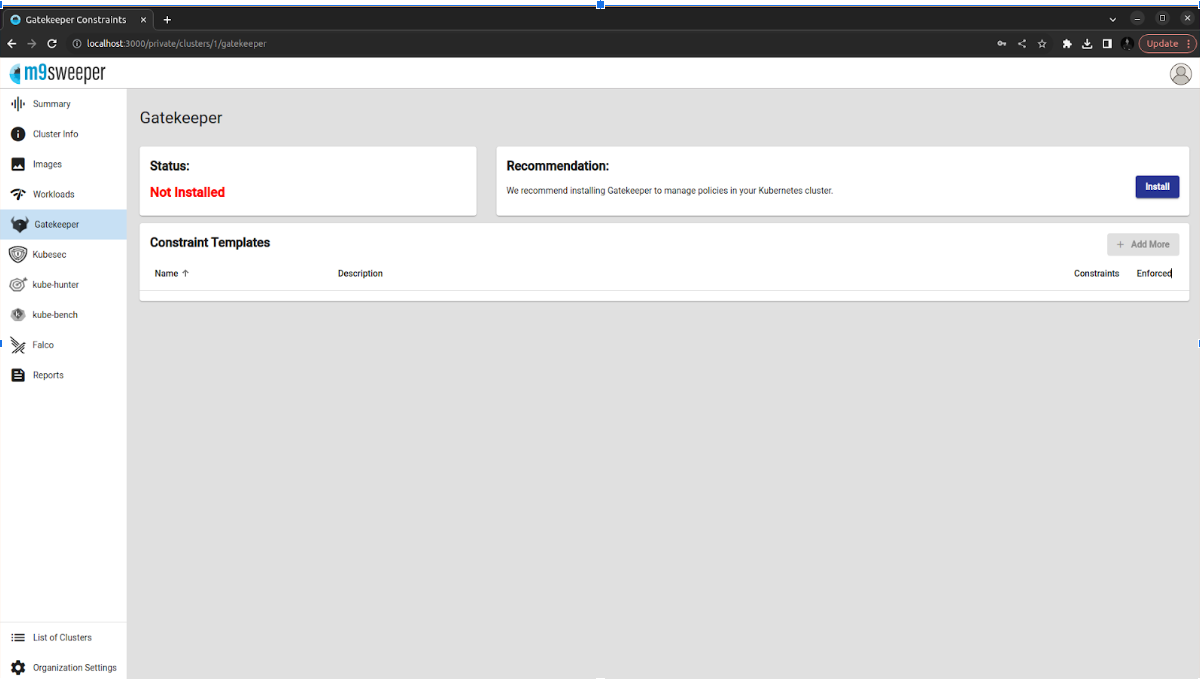Select the kube-bench icon
Screen dimensions: 1200x679
pyautogui.click(x=17, y=315)
